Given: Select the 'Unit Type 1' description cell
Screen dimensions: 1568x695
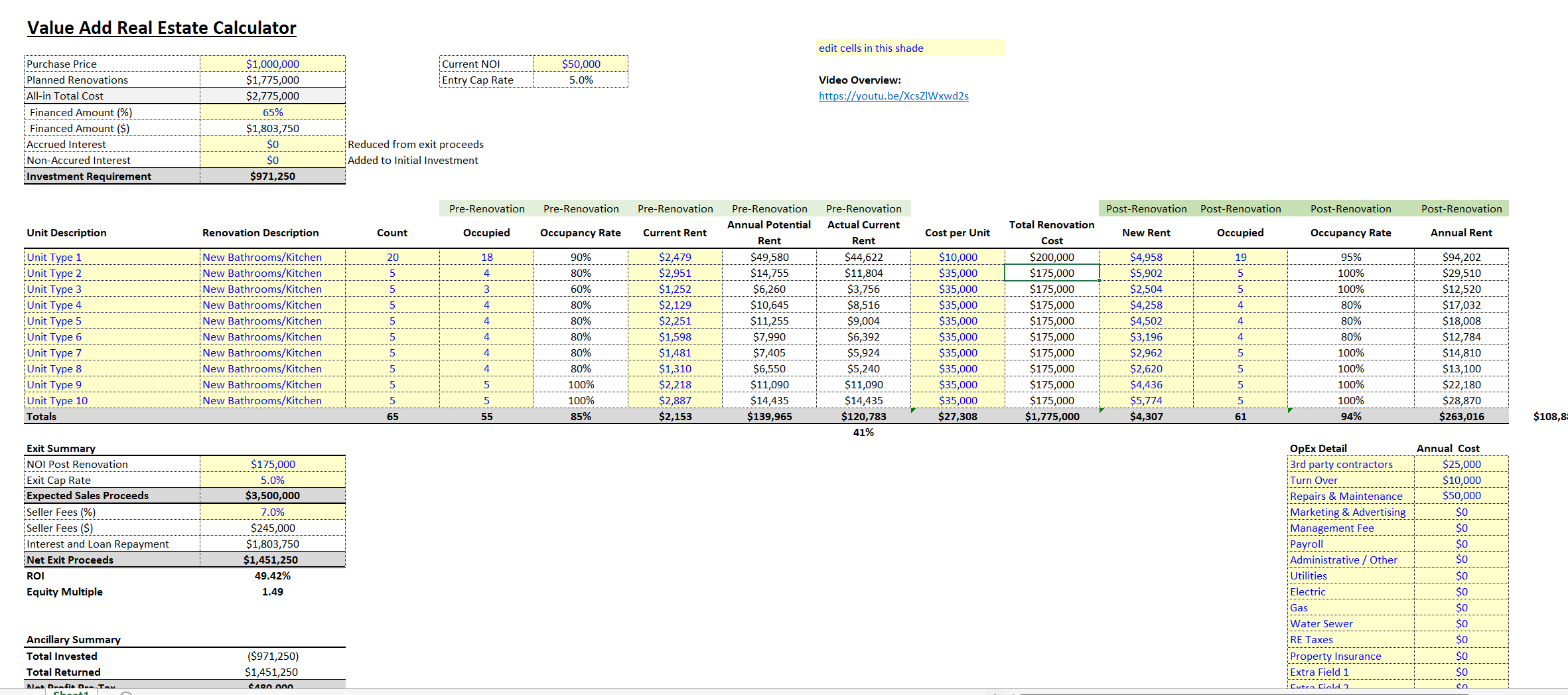Looking at the screenshot, I should [112, 257].
